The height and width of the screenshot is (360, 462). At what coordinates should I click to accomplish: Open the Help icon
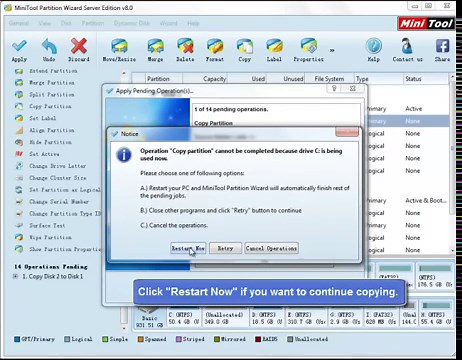coord(374,46)
